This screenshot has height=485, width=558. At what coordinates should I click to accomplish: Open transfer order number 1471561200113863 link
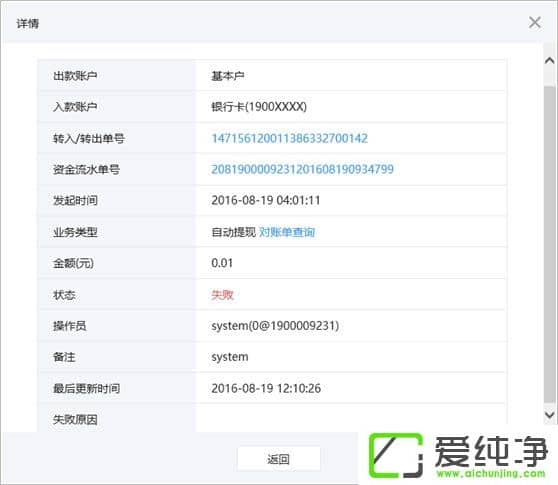289,138
